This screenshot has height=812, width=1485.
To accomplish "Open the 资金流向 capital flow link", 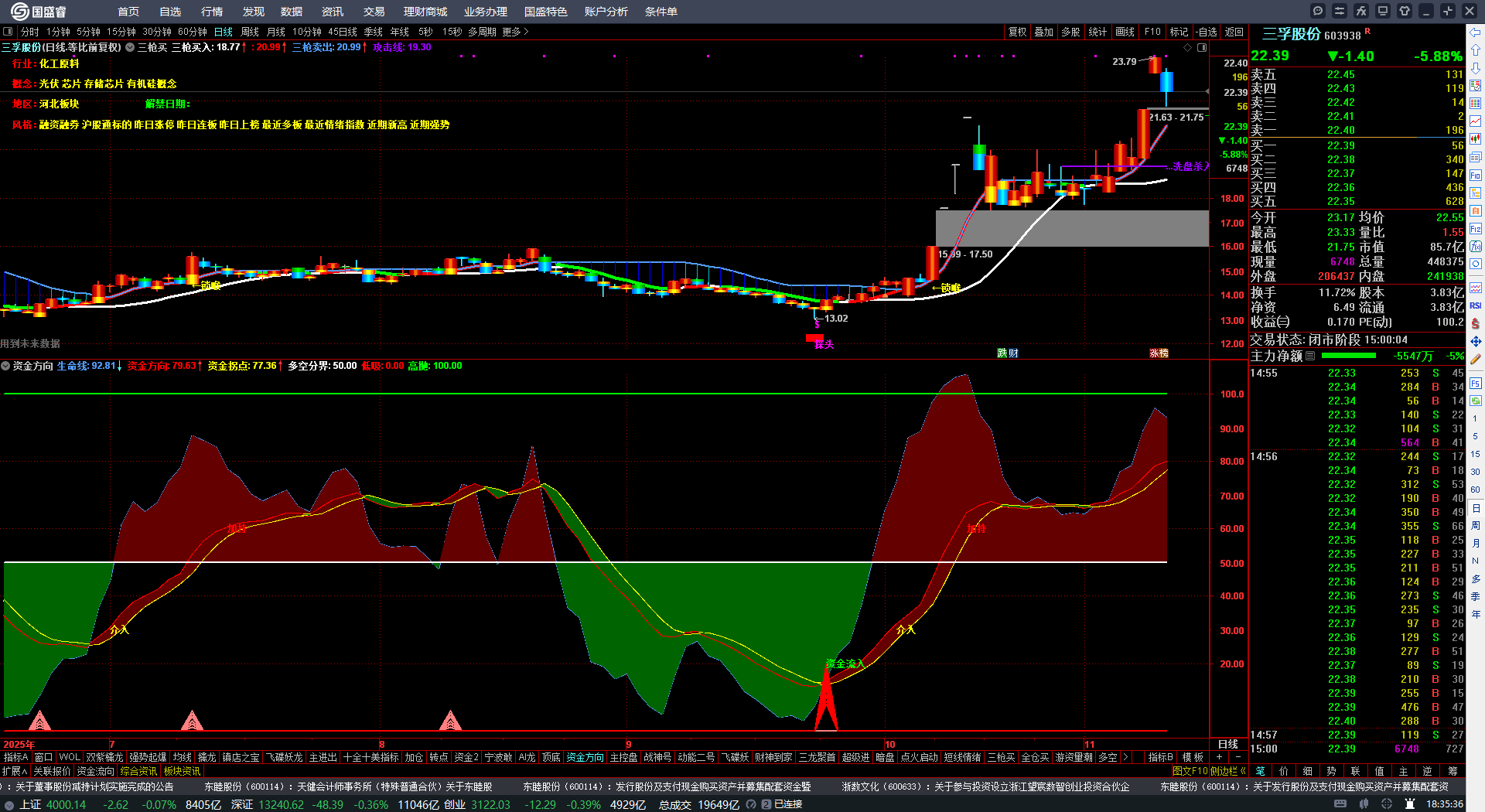I will tap(95, 770).
